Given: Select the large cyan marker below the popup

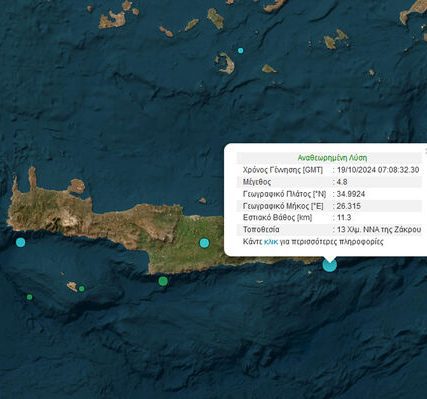Looking at the screenshot, I should pyautogui.click(x=330, y=265).
